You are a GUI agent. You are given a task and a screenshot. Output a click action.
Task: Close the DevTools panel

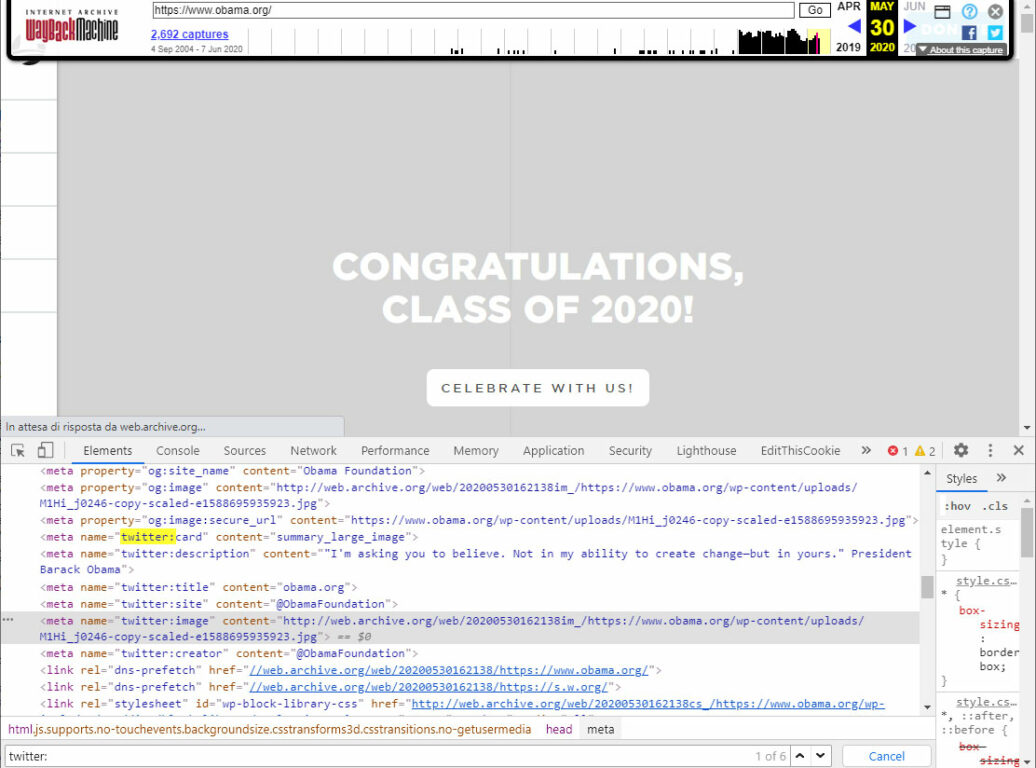point(1019,450)
